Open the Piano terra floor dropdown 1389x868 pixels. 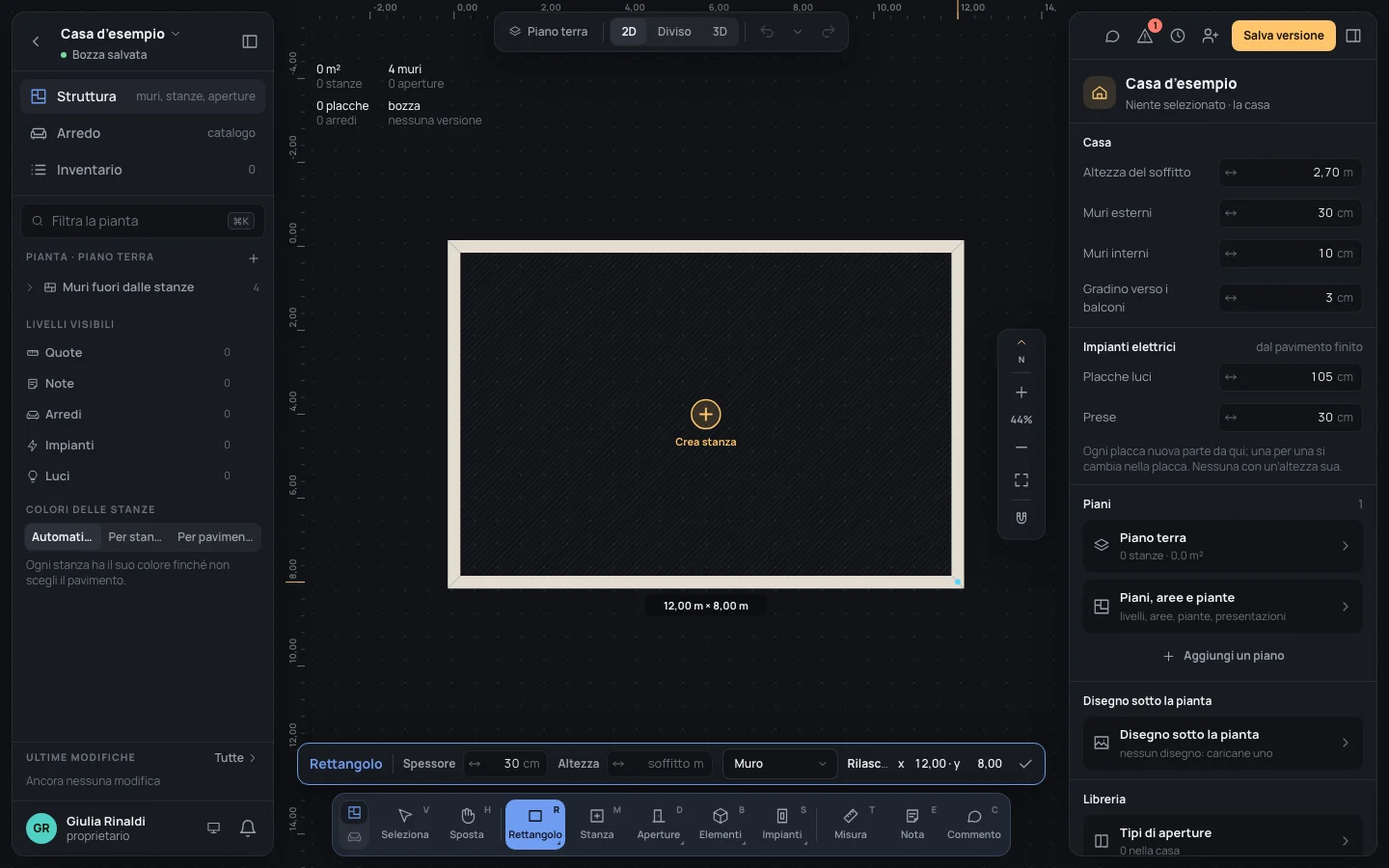pyautogui.click(x=548, y=32)
